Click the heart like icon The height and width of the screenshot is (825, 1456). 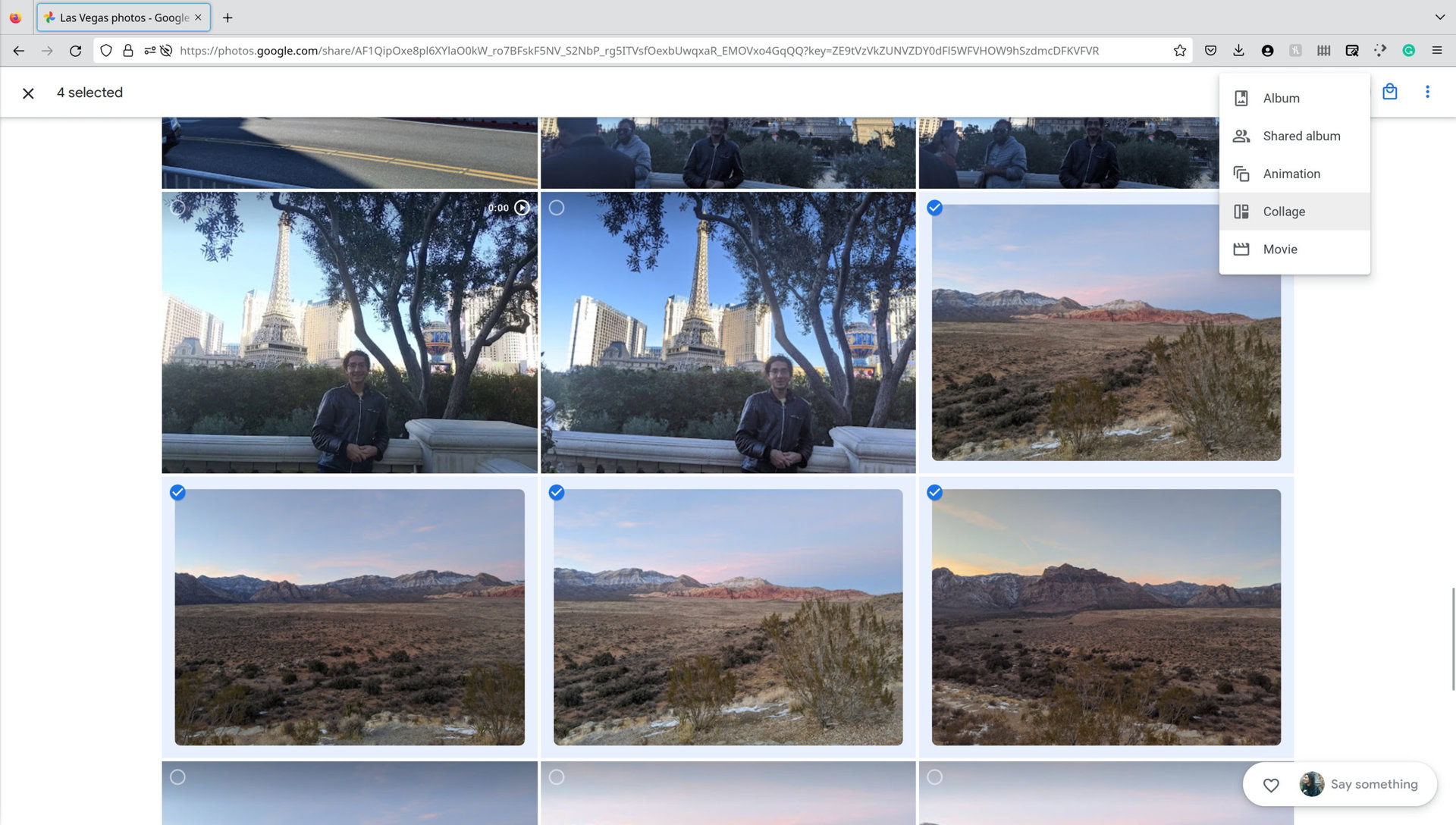(x=1271, y=785)
